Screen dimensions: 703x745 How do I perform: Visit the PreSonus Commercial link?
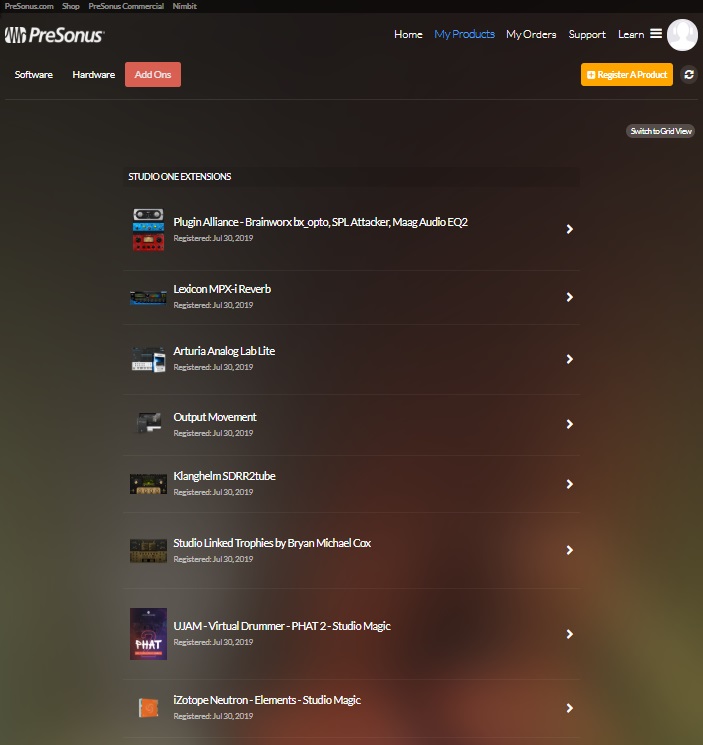point(126,6)
